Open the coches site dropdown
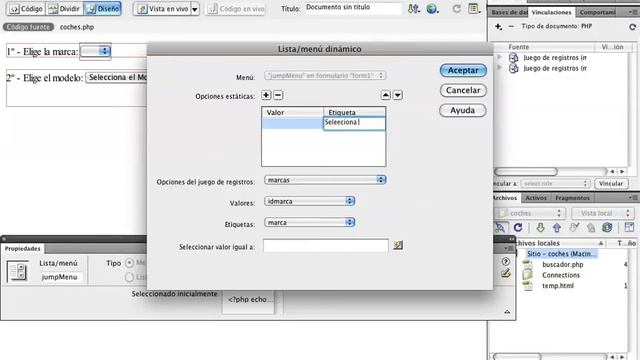This screenshot has height=360, width=640. 529,213
